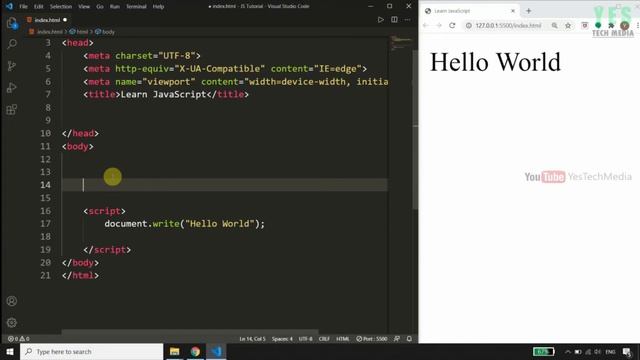Open the Run menu

[x=115, y=7]
